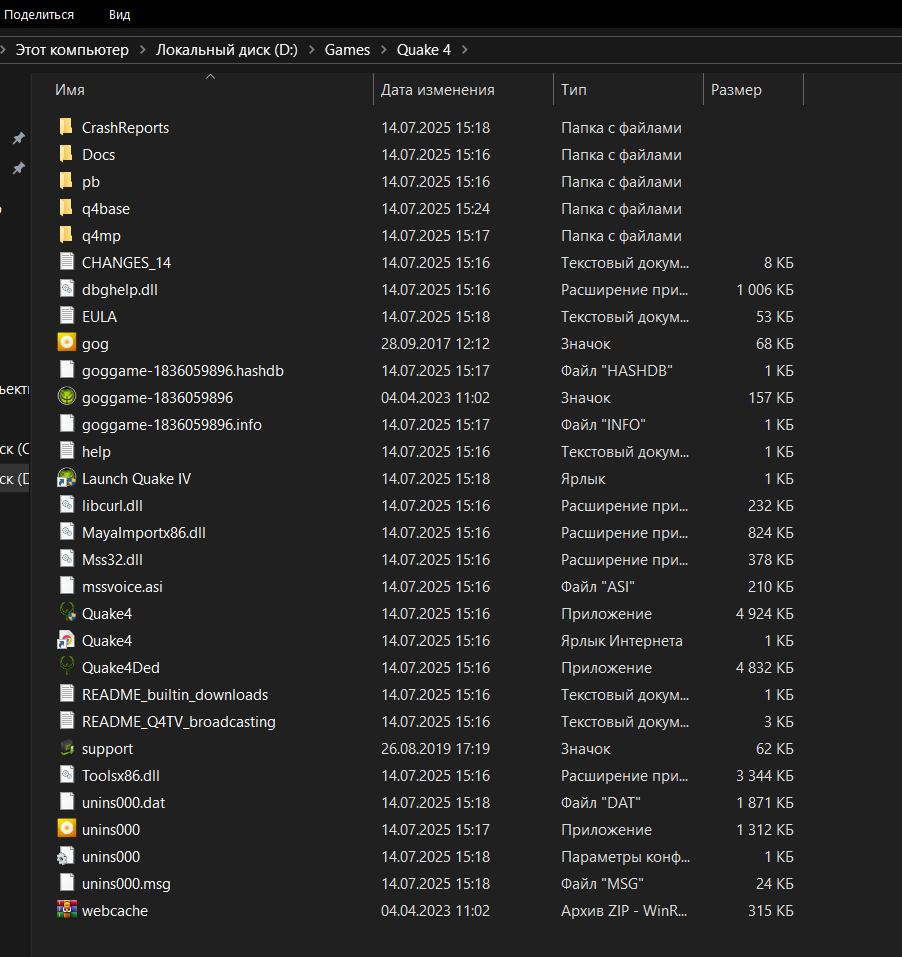Screen dimensions: 902x957
Task: Select the webcache WinRAR archive icon
Action: (67, 909)
